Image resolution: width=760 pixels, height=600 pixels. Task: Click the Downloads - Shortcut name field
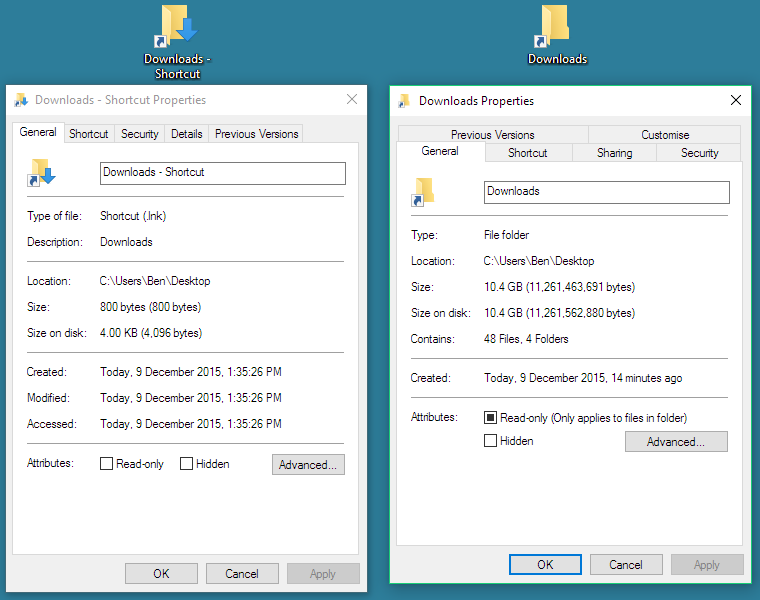(x=222, y=173)
